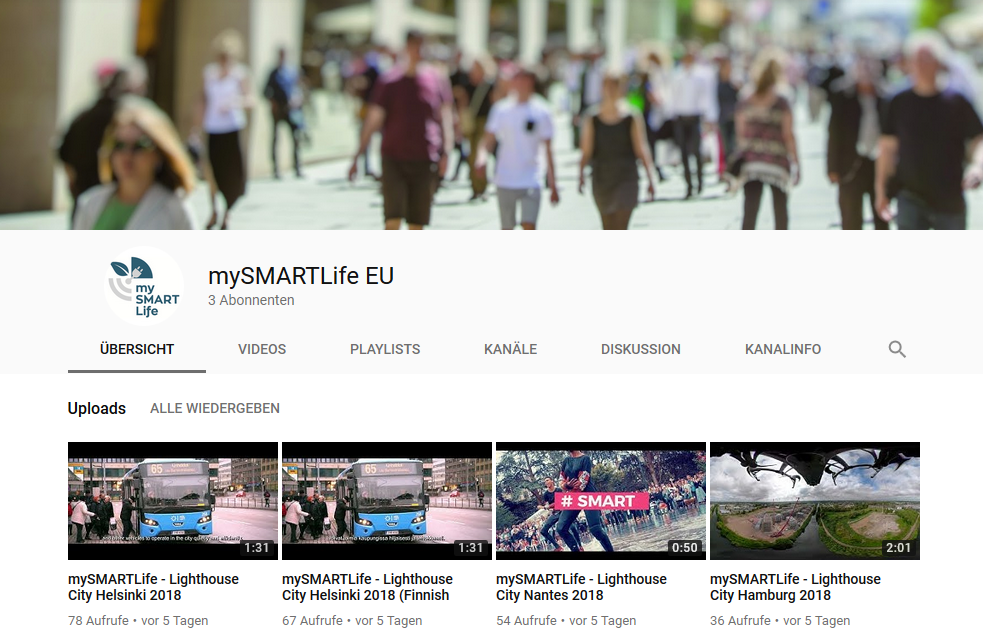Click the '3 Abonnenten' subscriber count
This screenshot has height=642, width=983.
pos(251,300)
